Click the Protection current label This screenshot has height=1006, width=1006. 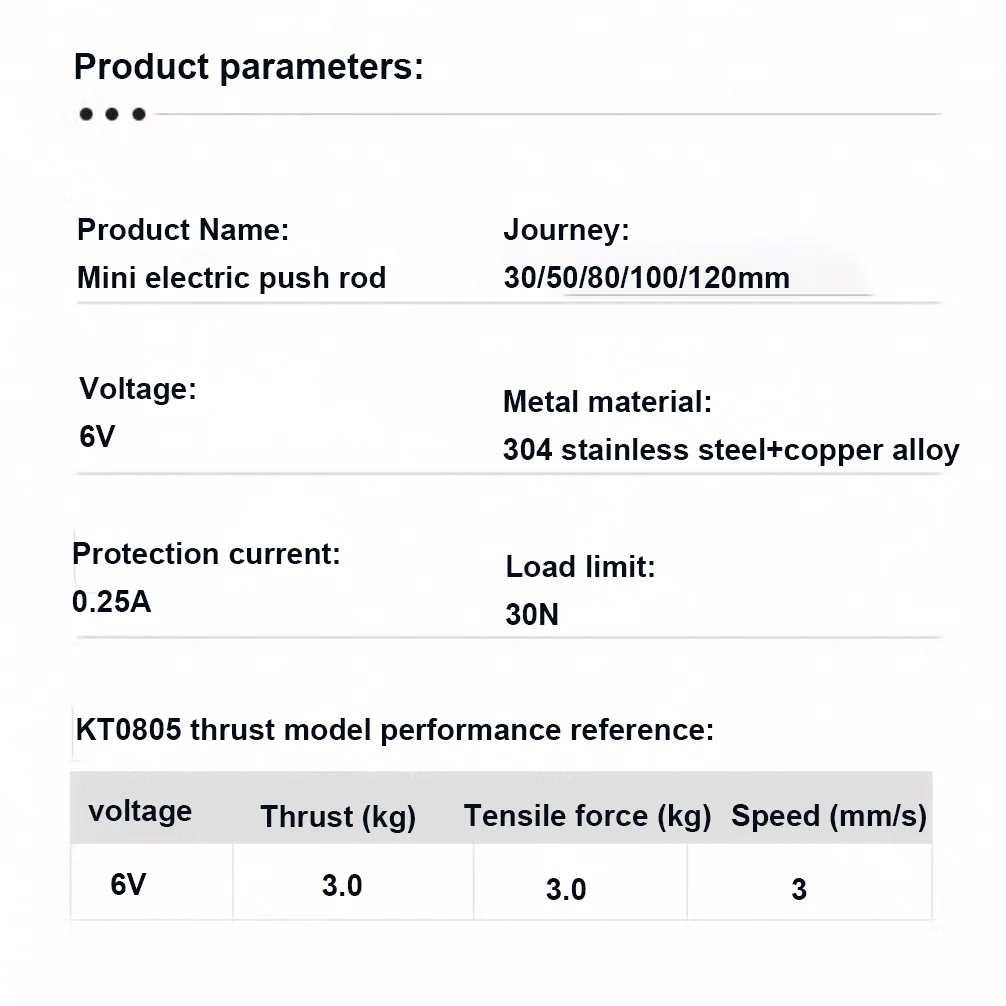[206, 554]
